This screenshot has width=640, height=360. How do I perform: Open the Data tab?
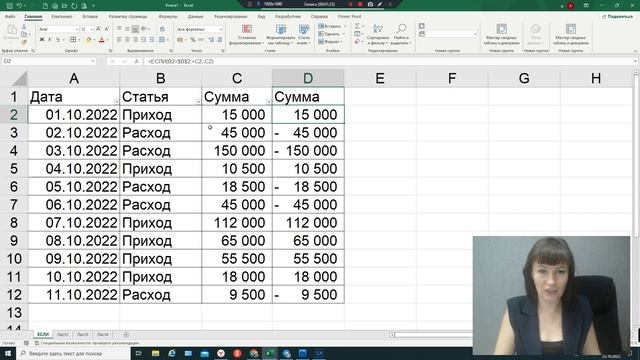click(196, 17)
